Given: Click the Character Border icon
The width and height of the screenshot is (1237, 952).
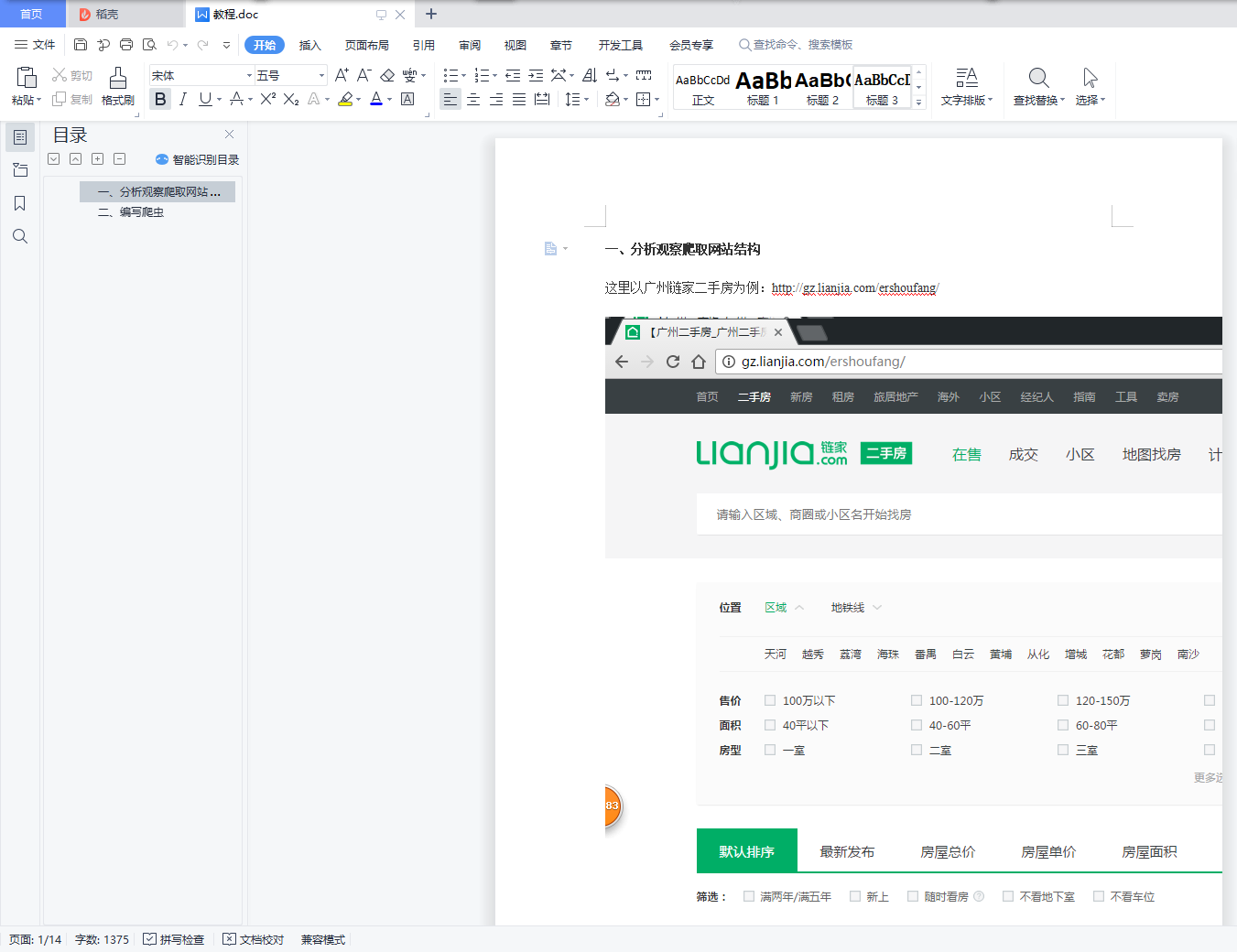Looking at the screenshot, I should click(407, 99).
